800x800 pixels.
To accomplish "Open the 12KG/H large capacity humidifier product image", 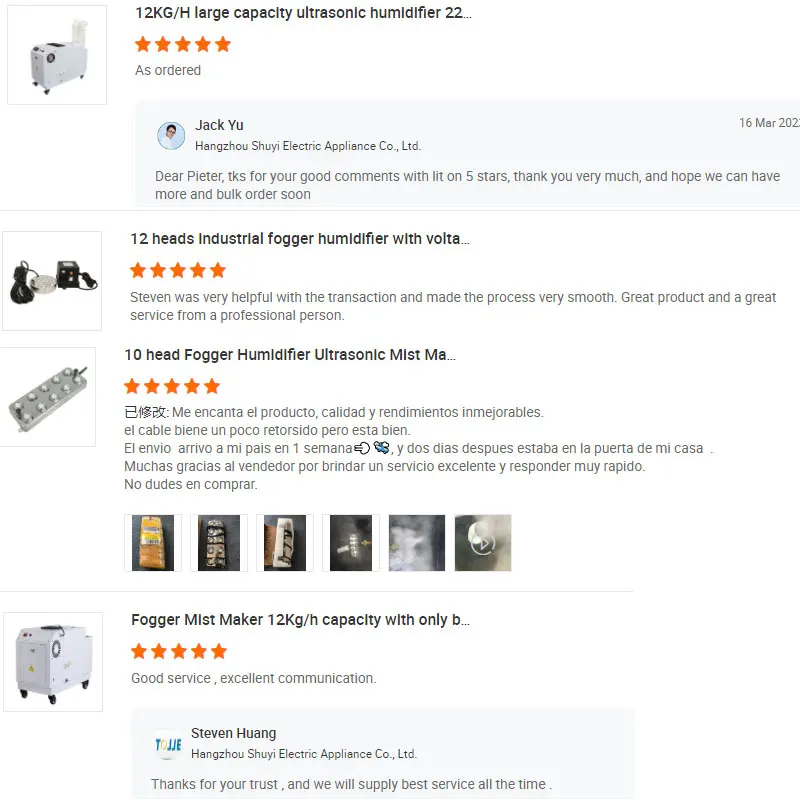I will coord(57,55).
